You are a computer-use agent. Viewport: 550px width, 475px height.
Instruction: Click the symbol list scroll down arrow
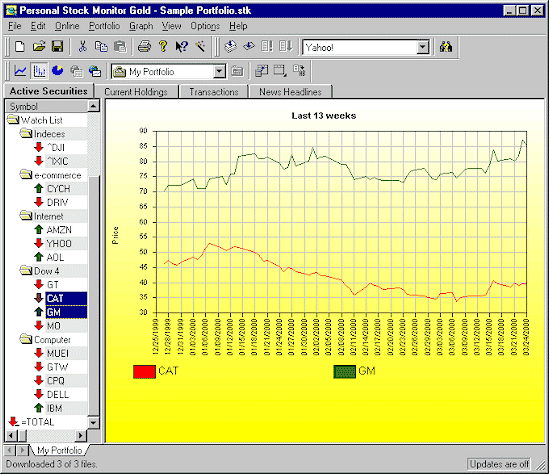coord(93,422)
